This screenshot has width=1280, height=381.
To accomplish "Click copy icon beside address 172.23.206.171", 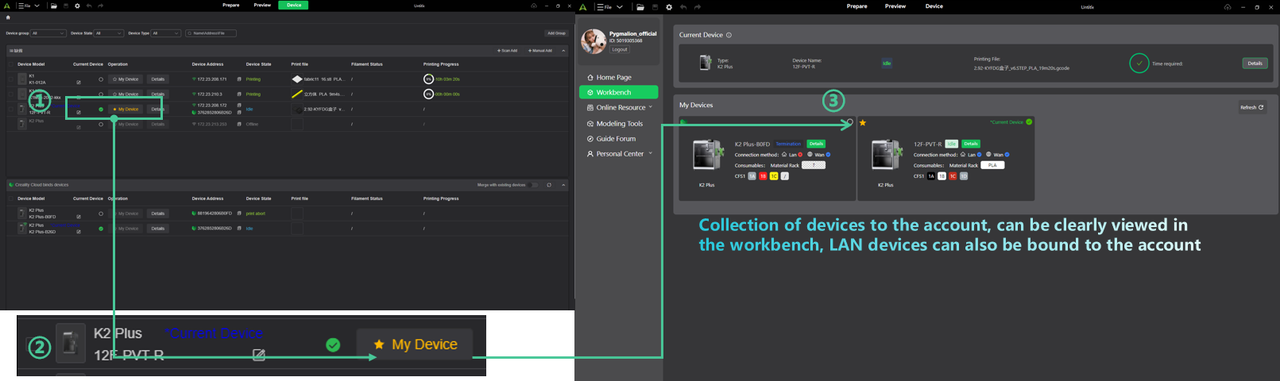I will 239,79.
